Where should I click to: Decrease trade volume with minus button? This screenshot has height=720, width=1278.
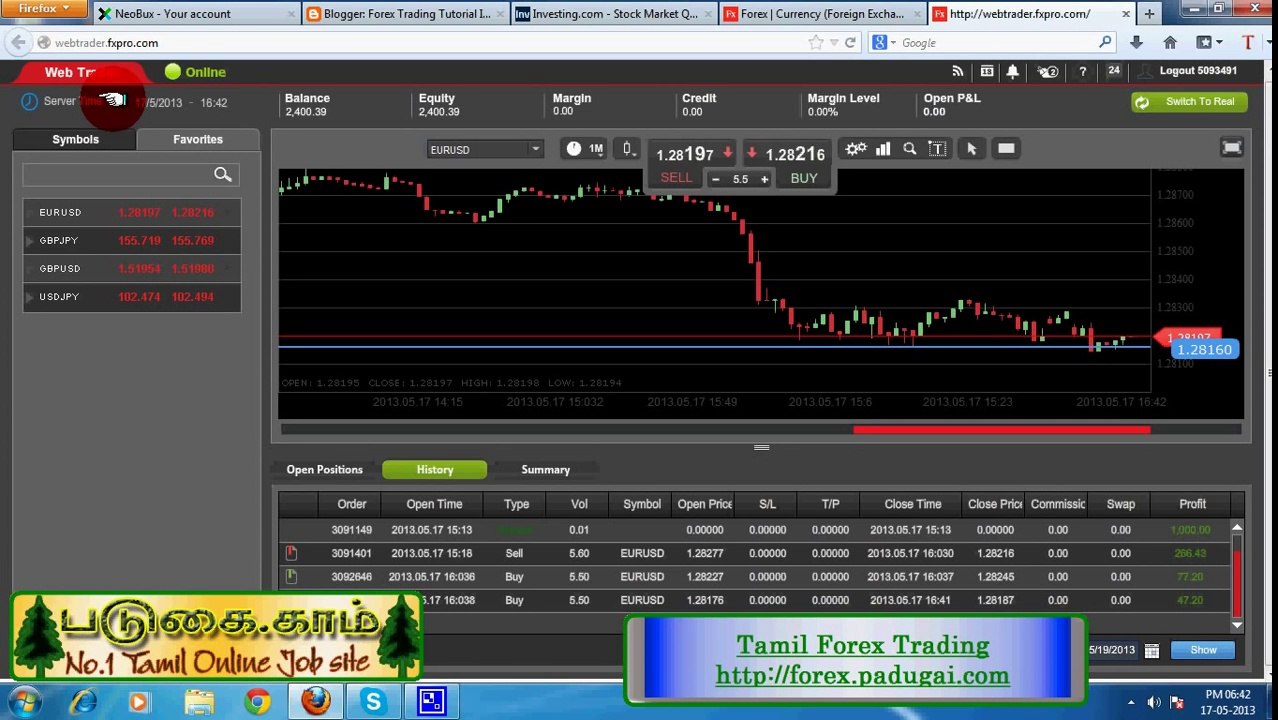point(715,179)
